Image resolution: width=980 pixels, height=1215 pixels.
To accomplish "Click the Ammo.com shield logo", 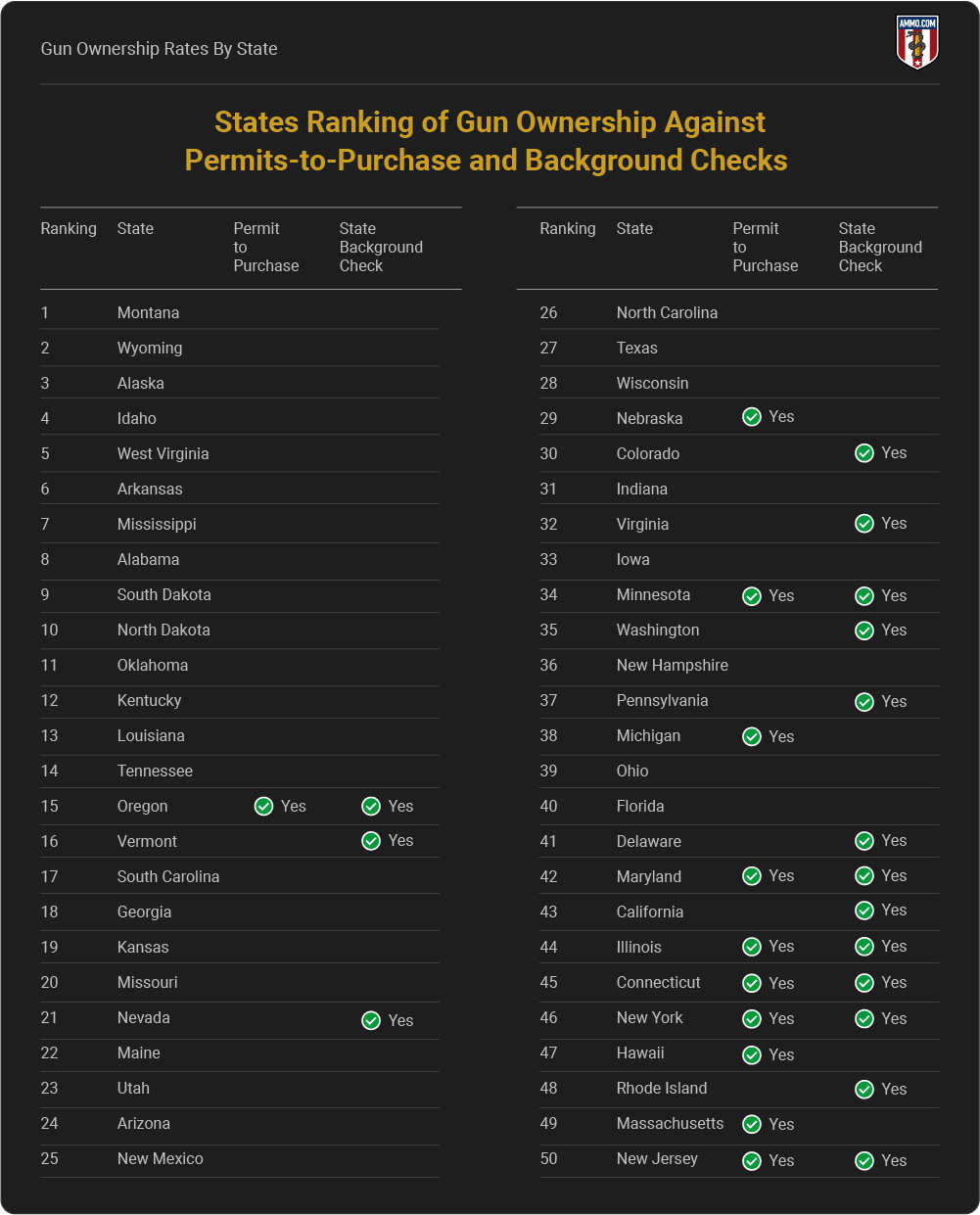I will coord(917,42).
